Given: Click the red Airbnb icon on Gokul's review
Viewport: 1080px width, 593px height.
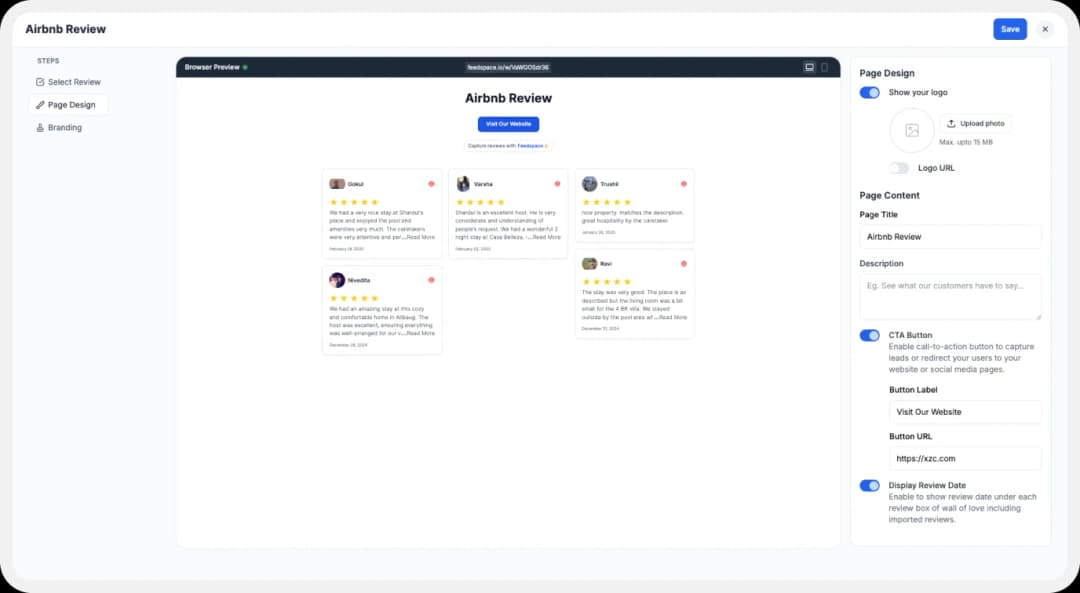Looking at the screenshot, I should [x=431, y=184].
